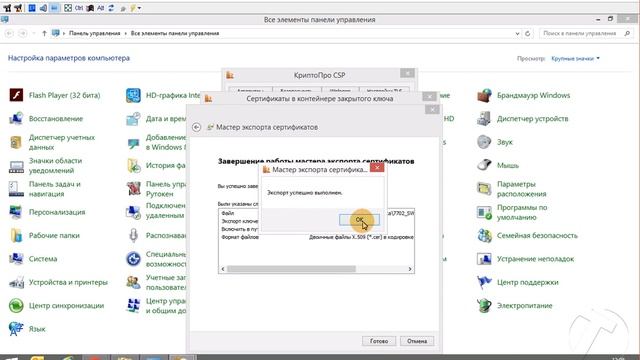Open the Электропитание icon
The image size is (640, 360).
click(x=484, y=306)
